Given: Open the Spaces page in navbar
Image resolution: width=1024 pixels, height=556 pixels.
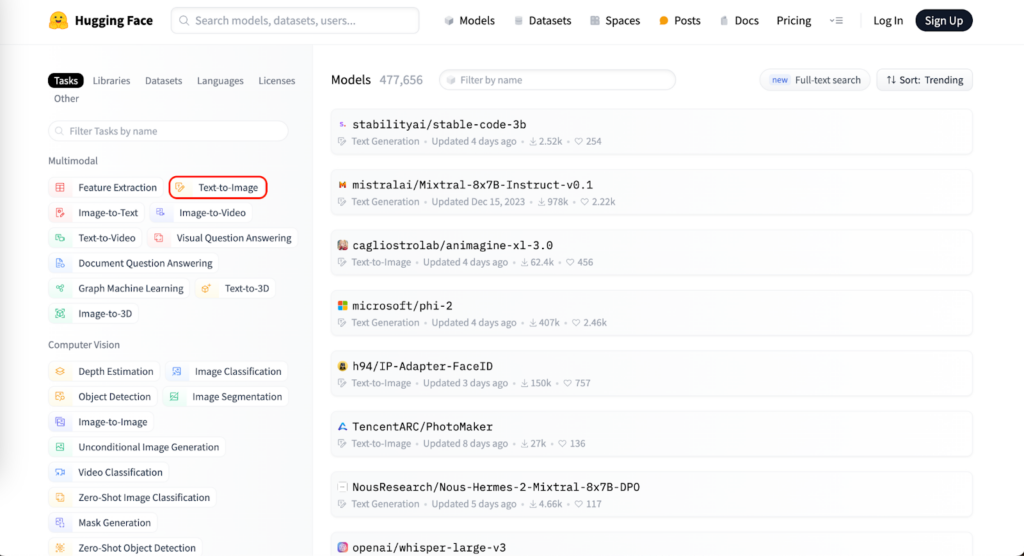Looking at the screenshot, I should [615, 21].
